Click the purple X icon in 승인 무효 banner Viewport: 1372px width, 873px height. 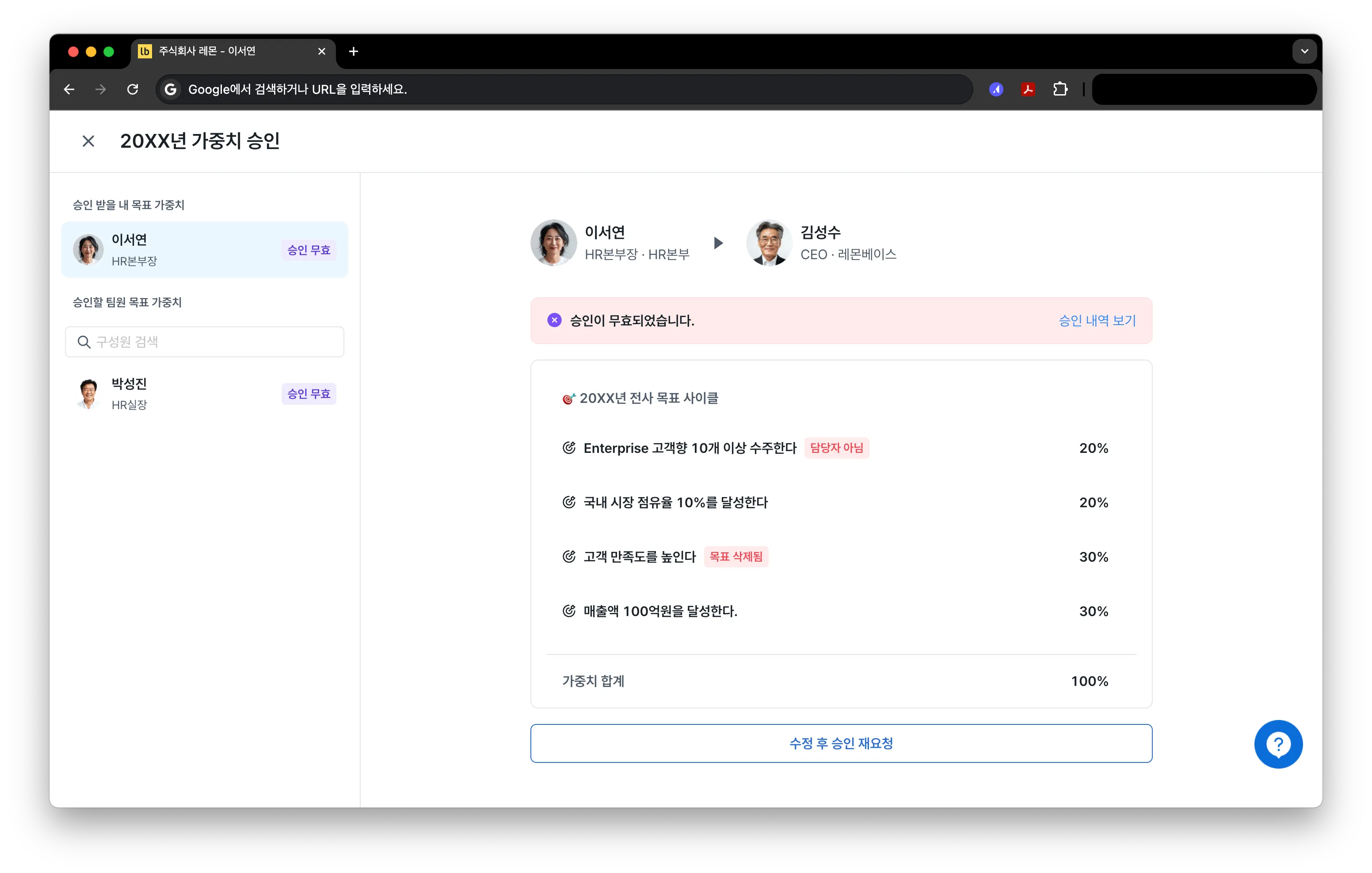[554, 321]
